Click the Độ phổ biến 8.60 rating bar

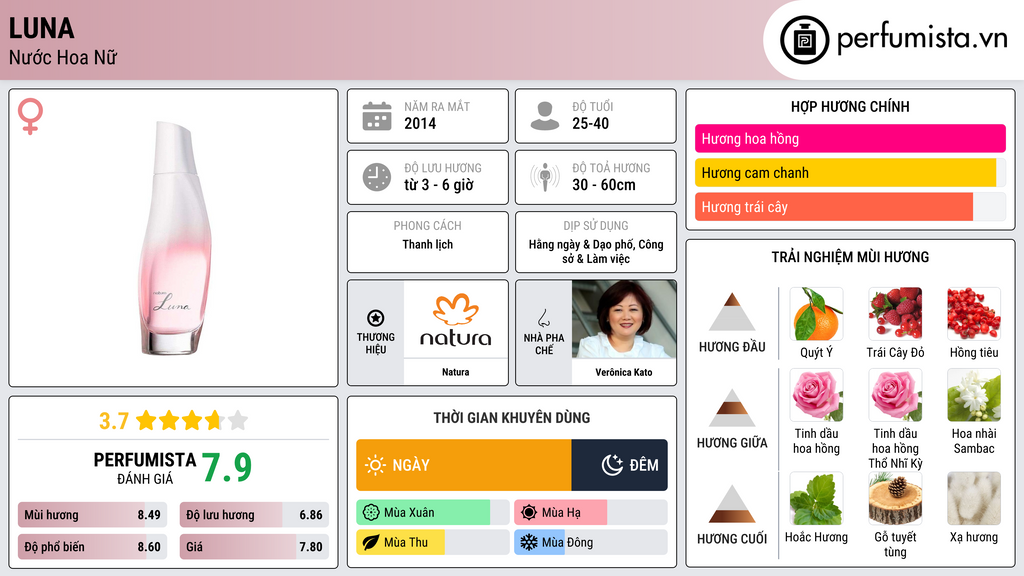click(x=92, y=547)
